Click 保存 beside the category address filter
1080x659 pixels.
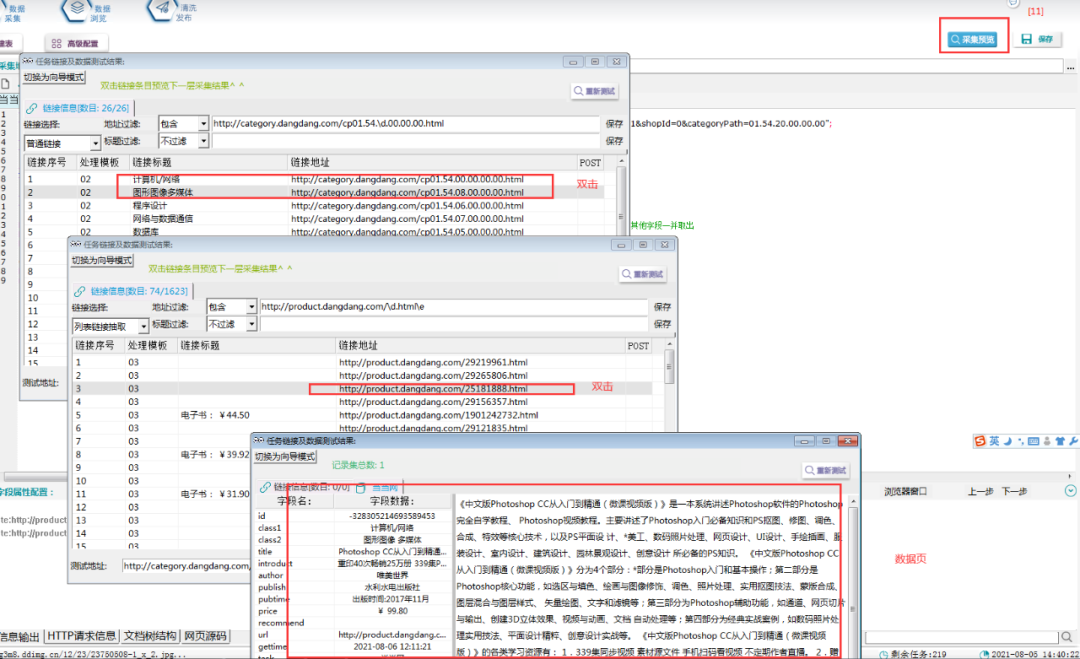pyautogui.click(x=614, y=124)
